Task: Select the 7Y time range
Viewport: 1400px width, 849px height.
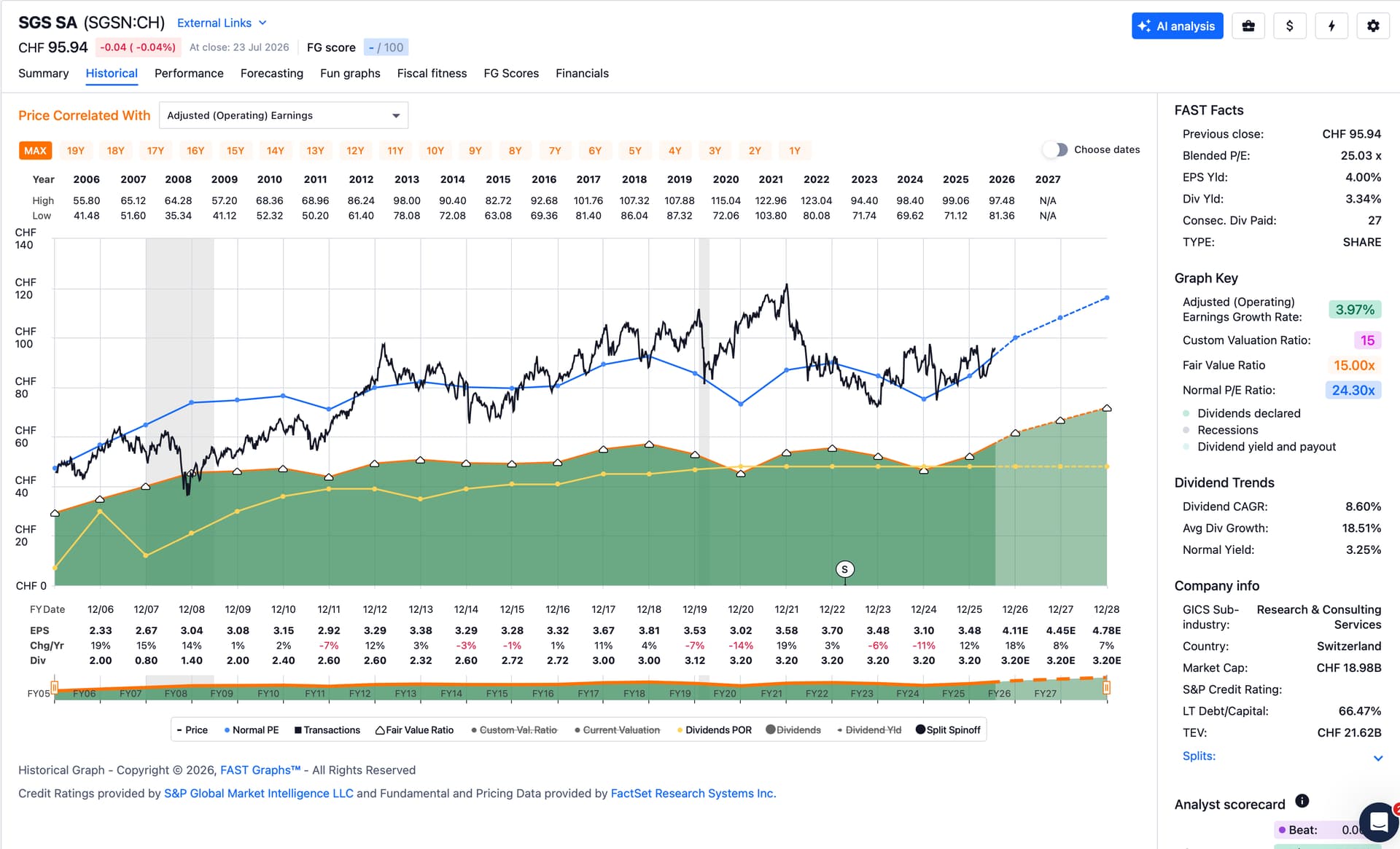Action: [555, 151]
